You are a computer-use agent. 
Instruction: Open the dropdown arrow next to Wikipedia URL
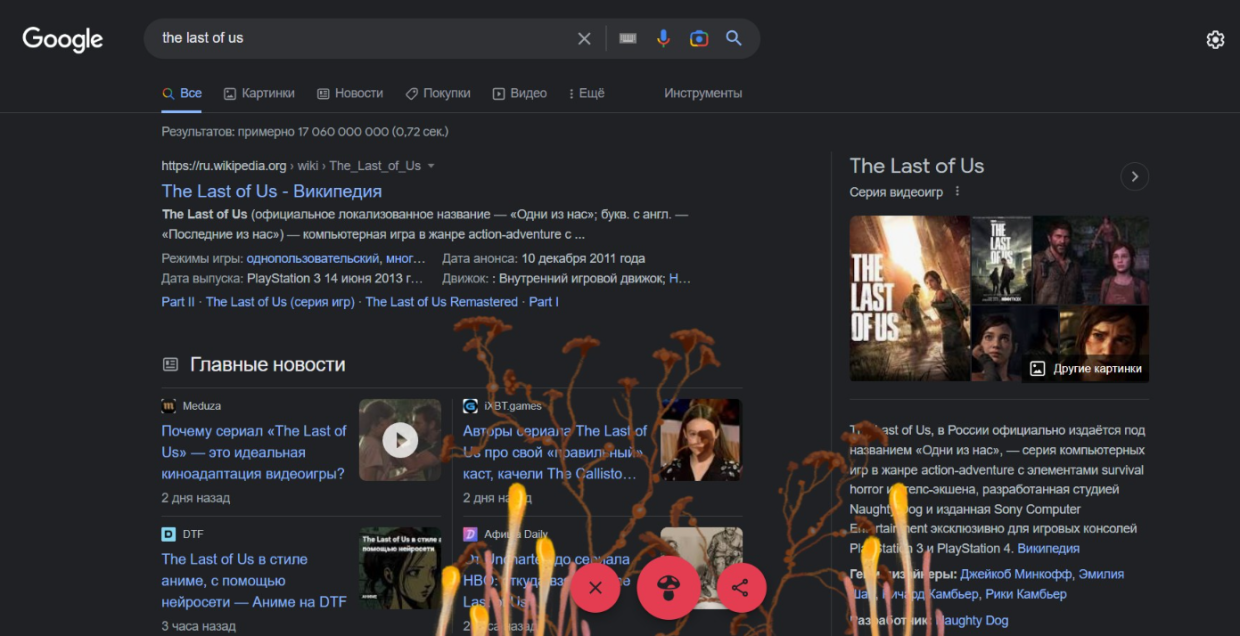tap(431, 166)
